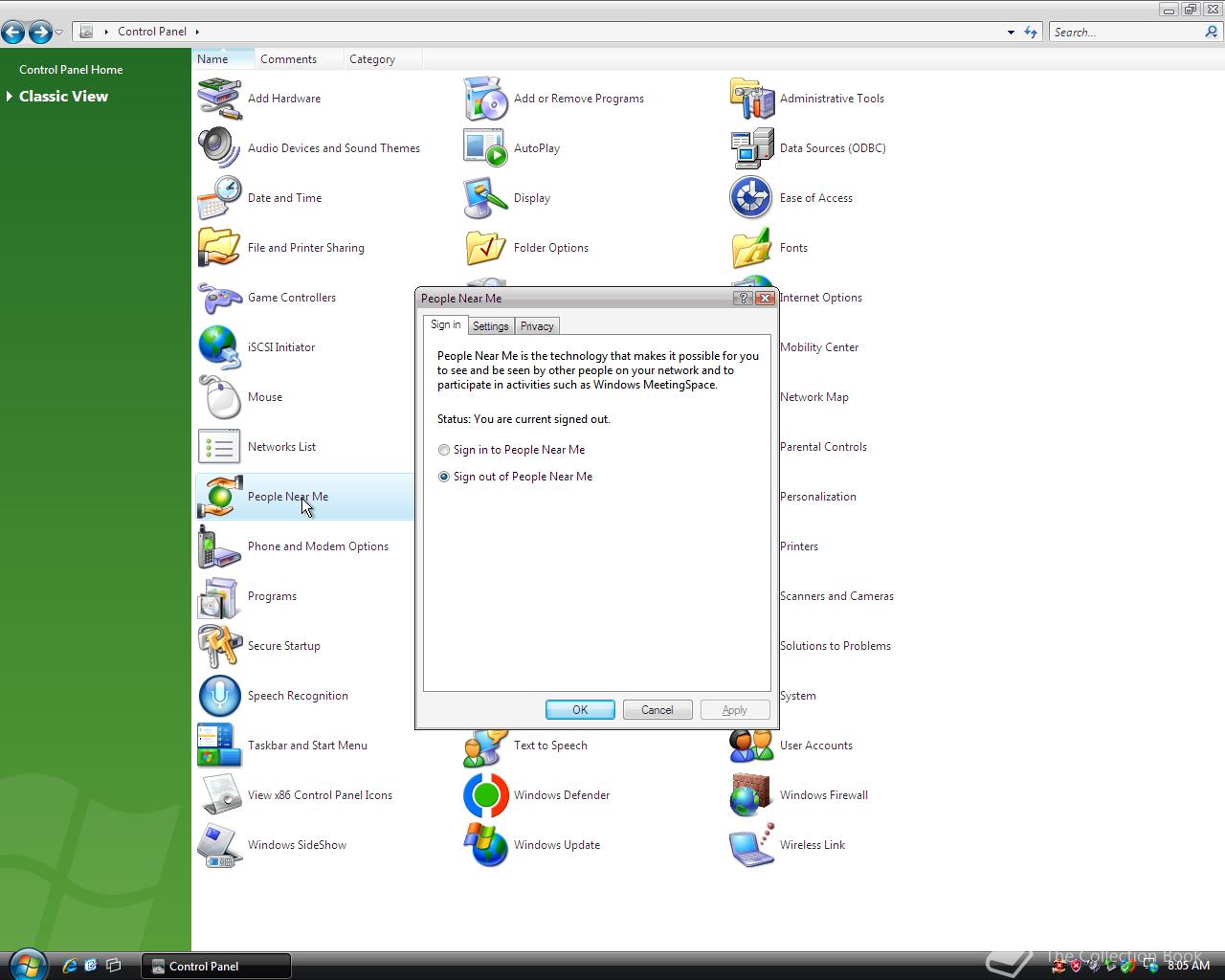Open Parental Controls item
Viewport: 1225px width, 980px height.
click(x=823, y=447)
